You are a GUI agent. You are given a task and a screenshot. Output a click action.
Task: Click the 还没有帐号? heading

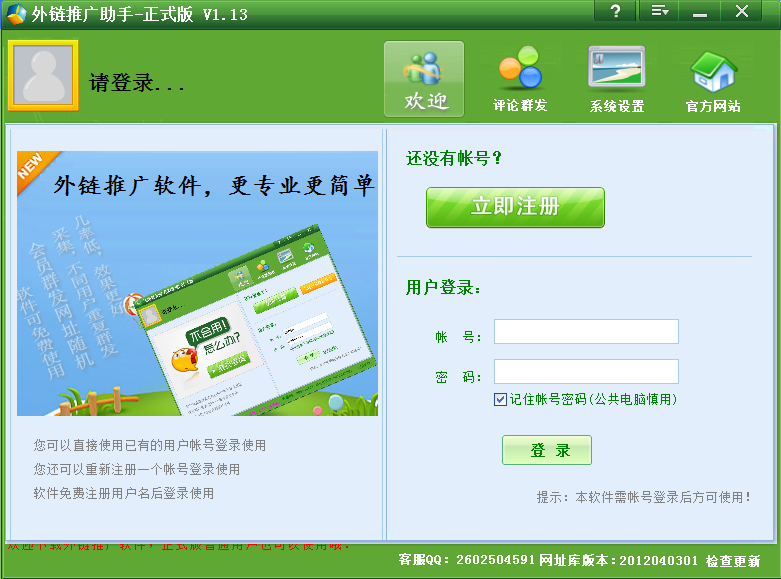[454, 158]
